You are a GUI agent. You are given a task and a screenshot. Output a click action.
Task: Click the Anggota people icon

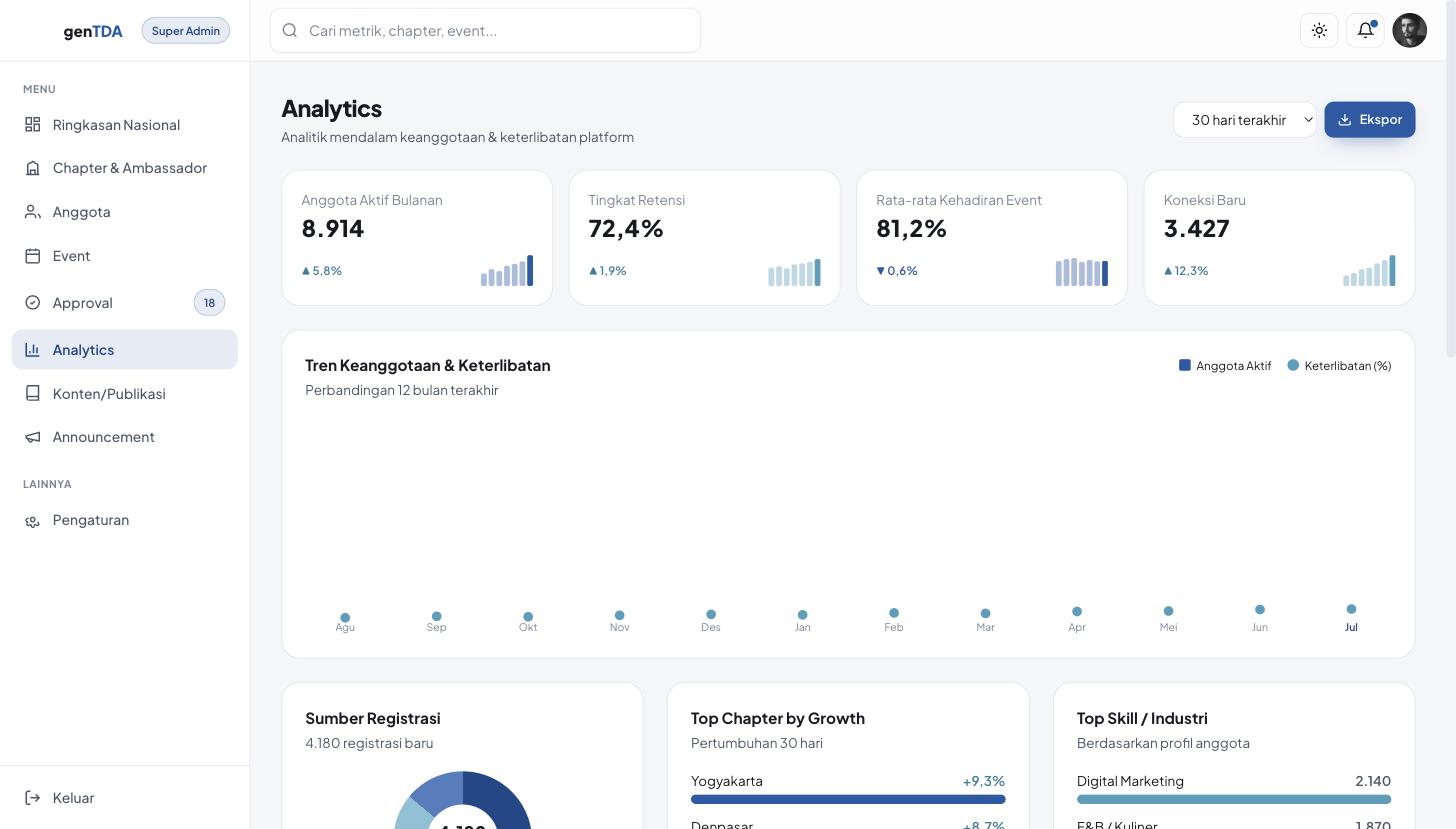click(x=33, y=212)
